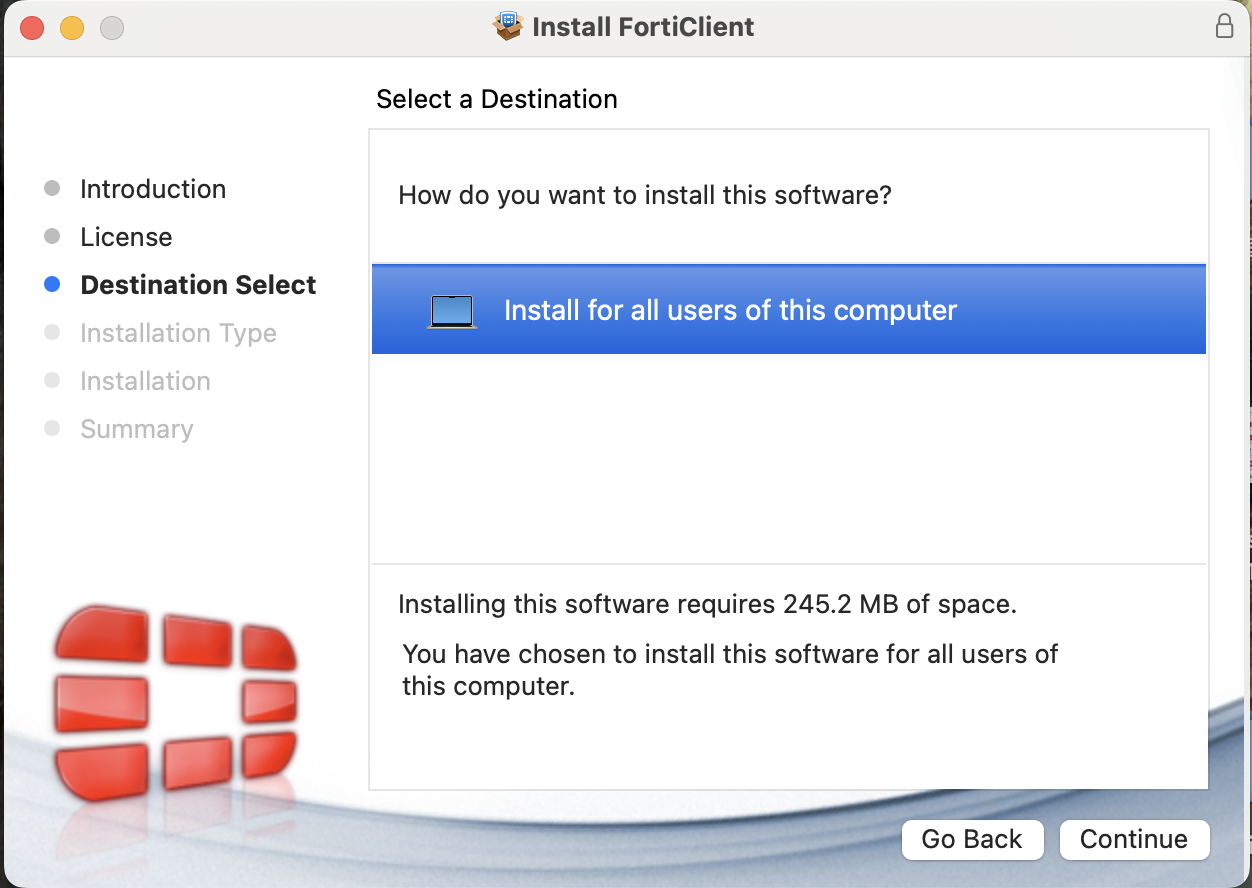
Task: Click the 245.2 MB space requirement text
Action: tap(707, 604)
